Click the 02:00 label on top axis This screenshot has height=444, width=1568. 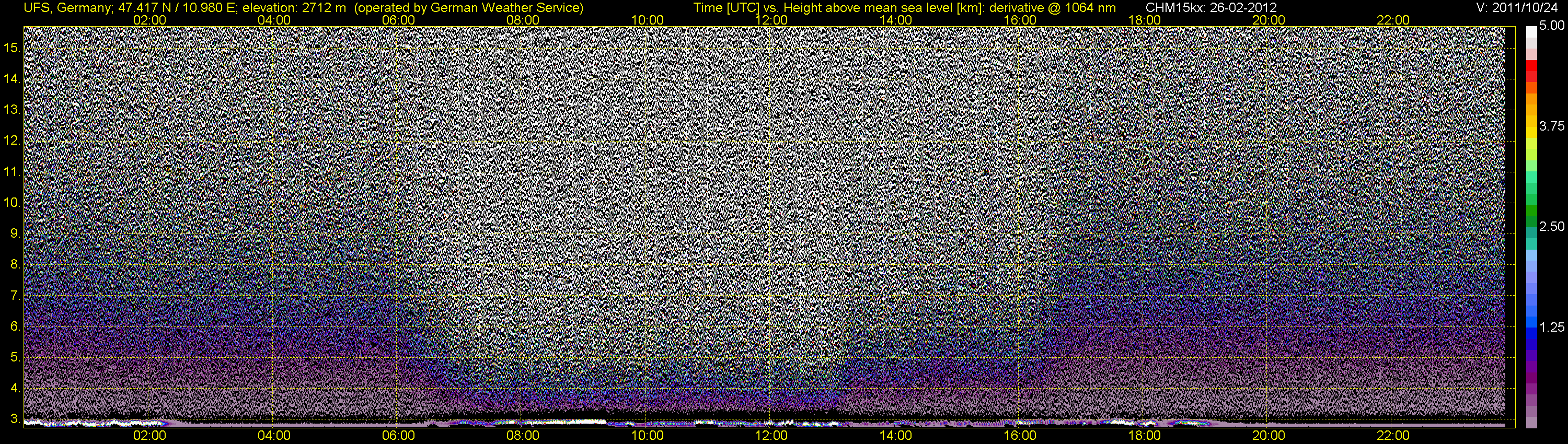[x=149, y=20]
